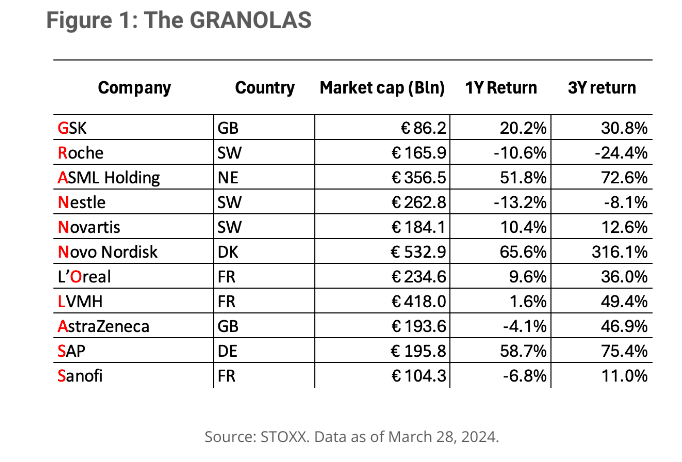Screen dimensions: 682x462
Task: Click the Figure 1: The GRANOLAS title
Action: click(x=179, y=20)
